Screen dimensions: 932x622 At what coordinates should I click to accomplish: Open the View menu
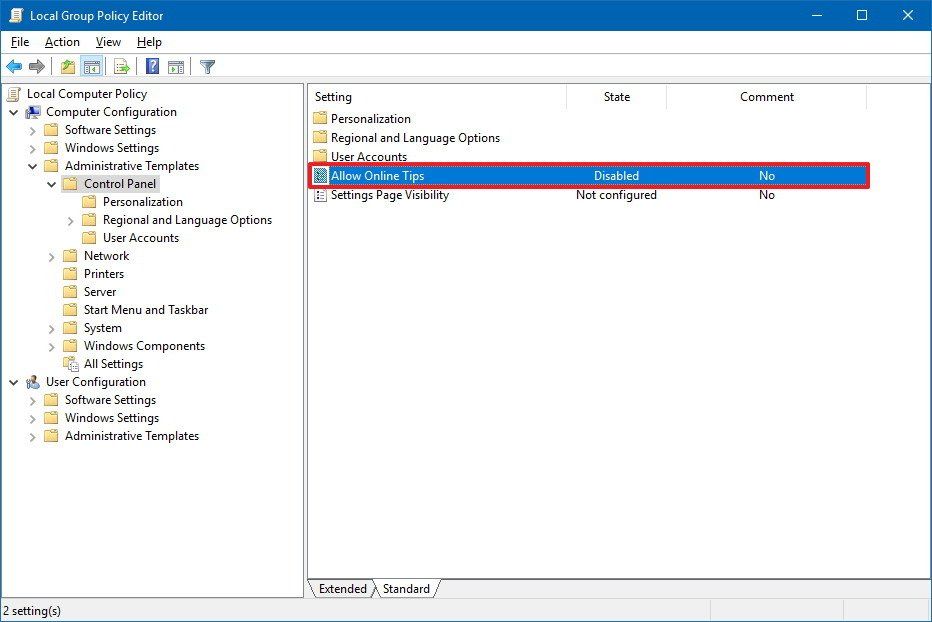108,42
